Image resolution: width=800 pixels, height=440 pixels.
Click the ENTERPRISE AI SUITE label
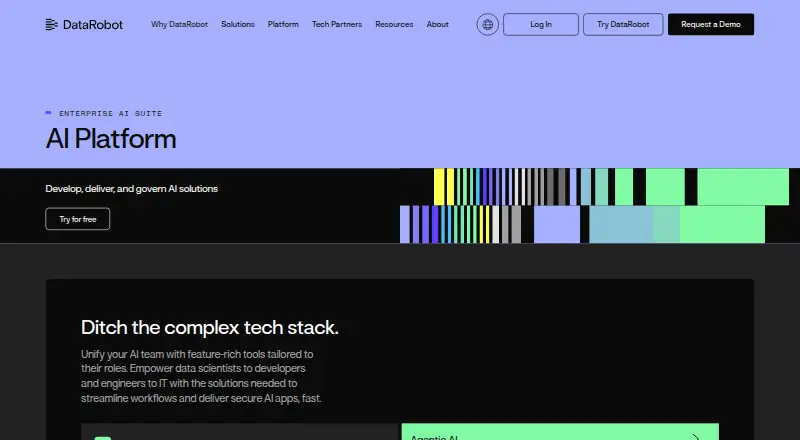(x=110, y=113)
